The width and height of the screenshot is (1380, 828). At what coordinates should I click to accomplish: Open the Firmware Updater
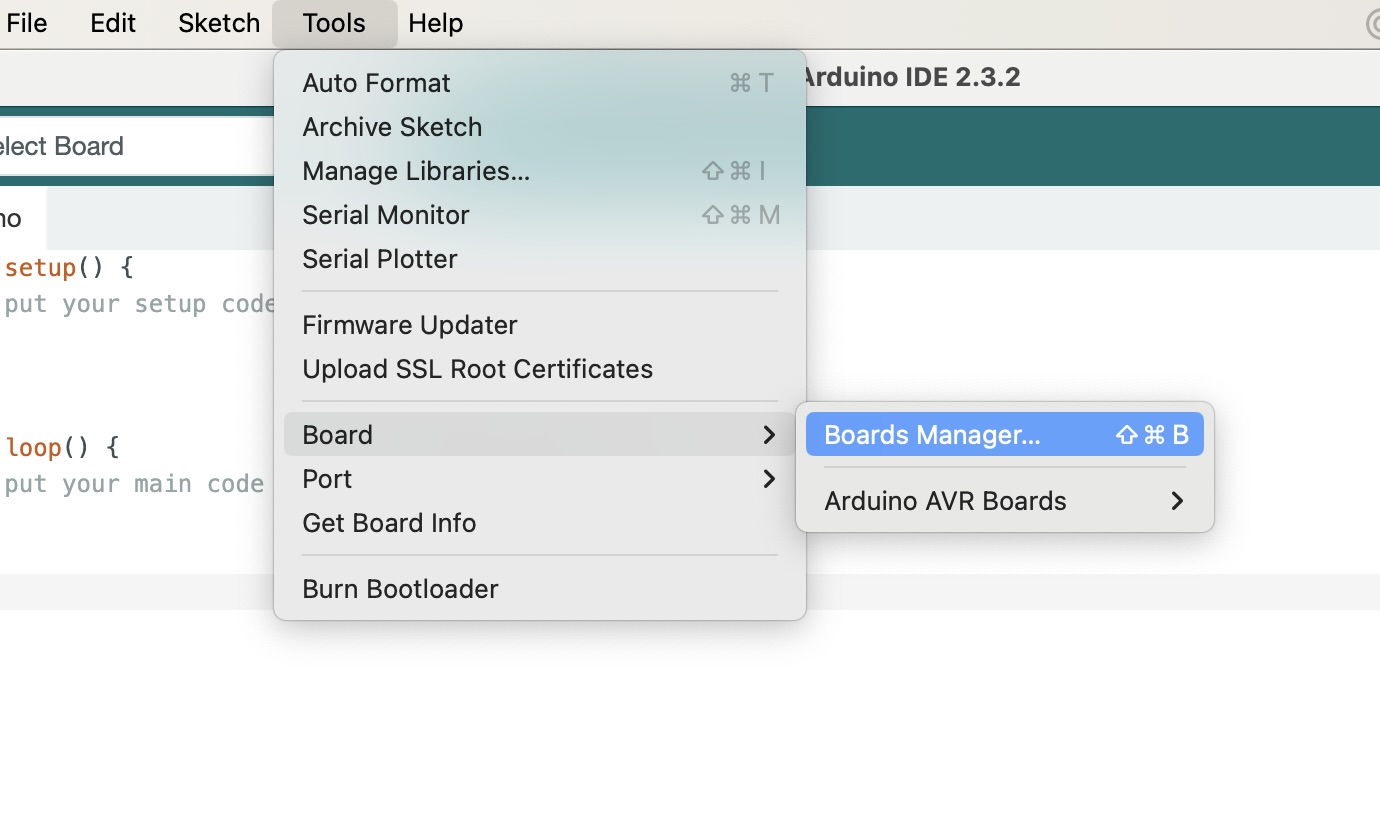click(x=540, y=325)
